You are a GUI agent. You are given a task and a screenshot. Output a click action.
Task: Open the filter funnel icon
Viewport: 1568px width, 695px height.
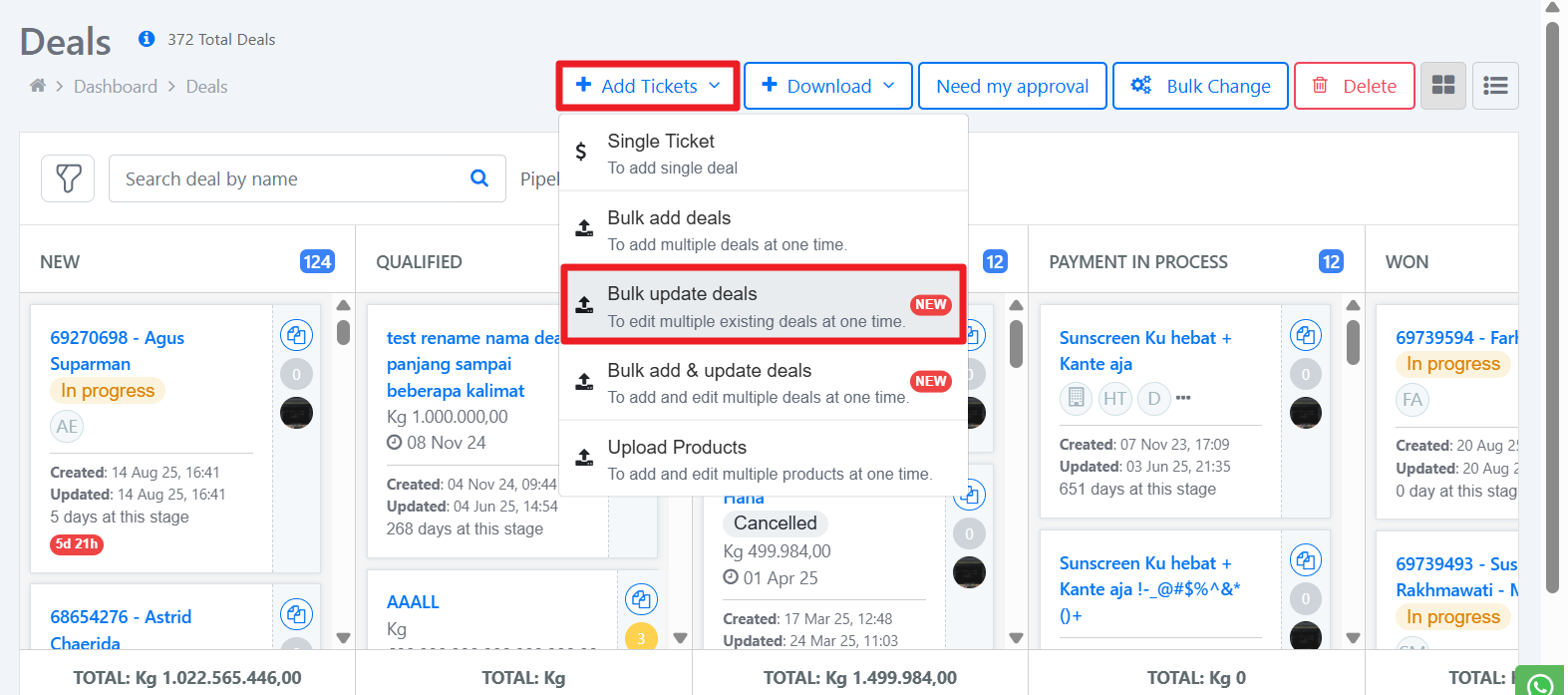[x=68, y=178]
